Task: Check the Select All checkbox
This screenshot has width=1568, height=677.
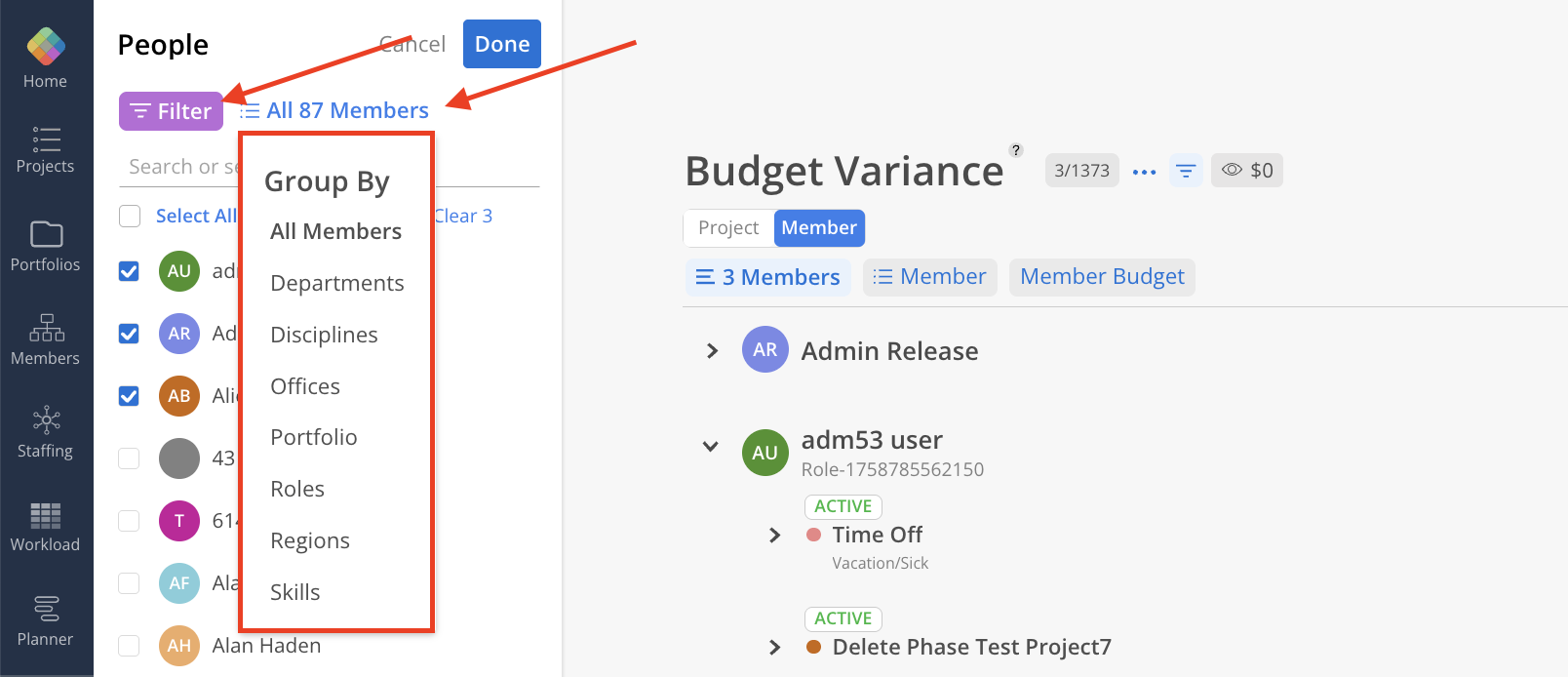Action: pos(130,216)
